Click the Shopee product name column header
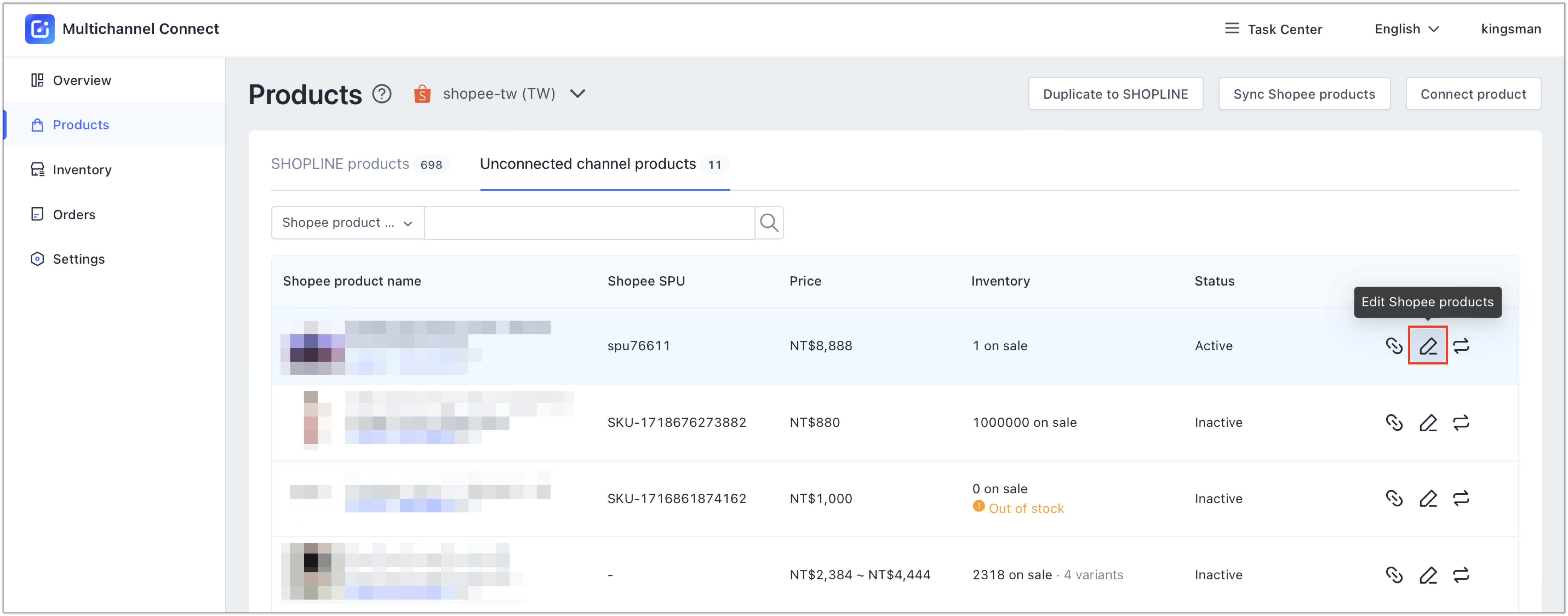Screen dimensions: 1568x616 point(352,281)
